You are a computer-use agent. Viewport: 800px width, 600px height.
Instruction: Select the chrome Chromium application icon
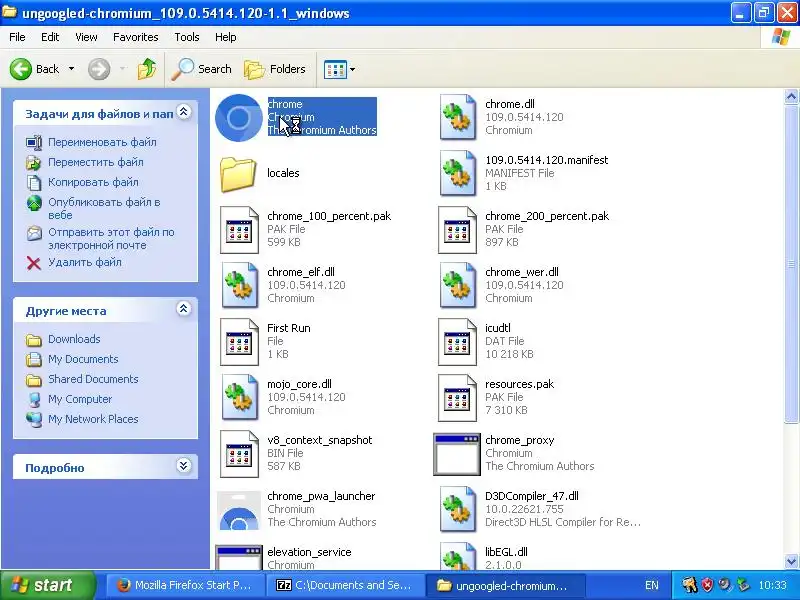pos(238,117)
